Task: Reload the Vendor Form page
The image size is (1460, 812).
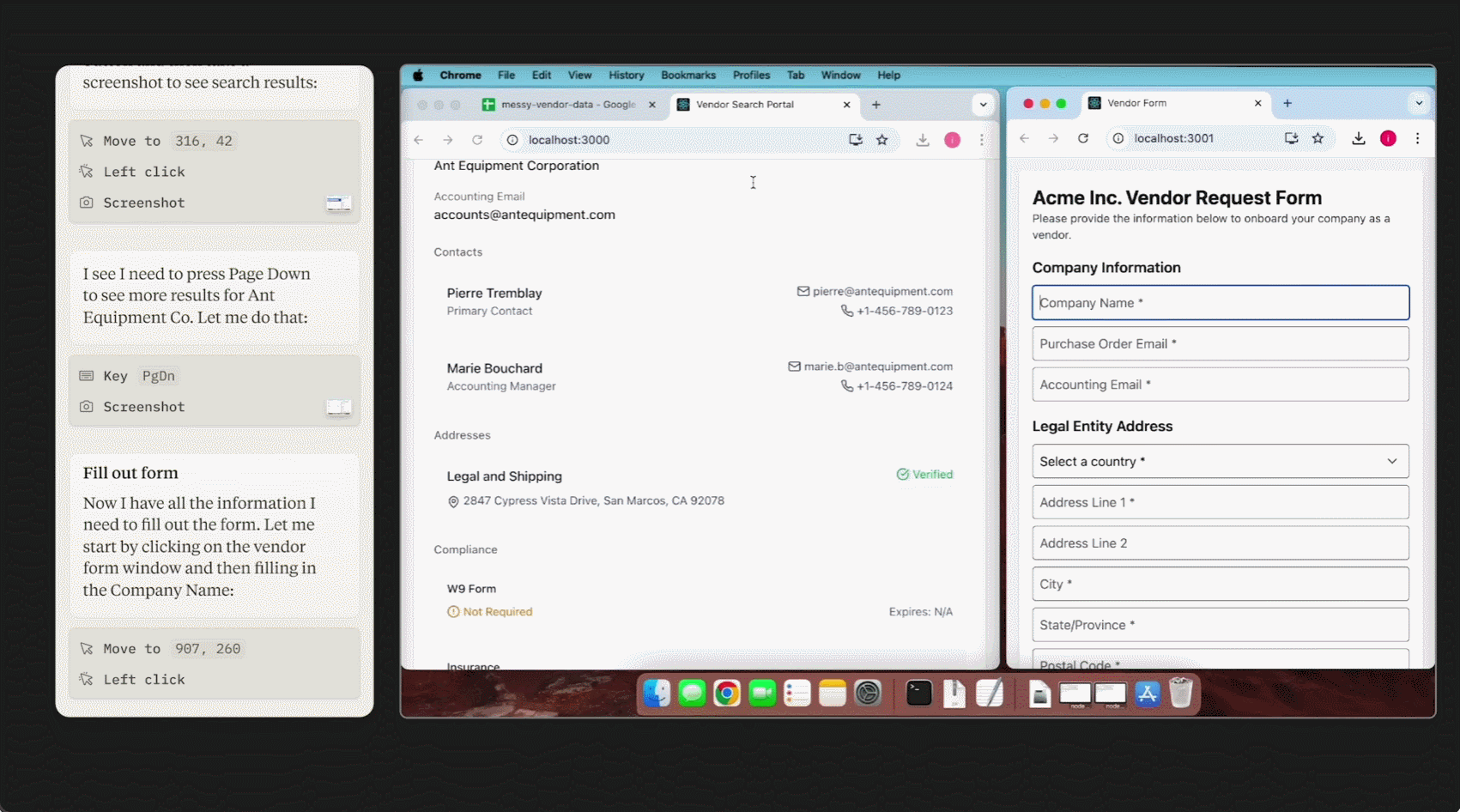Action: [1083, 138]
